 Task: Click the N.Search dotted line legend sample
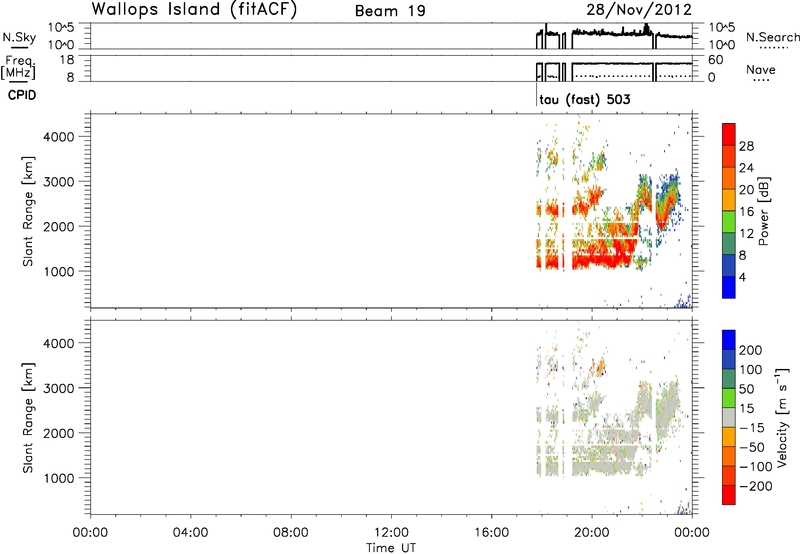(774, 48)
